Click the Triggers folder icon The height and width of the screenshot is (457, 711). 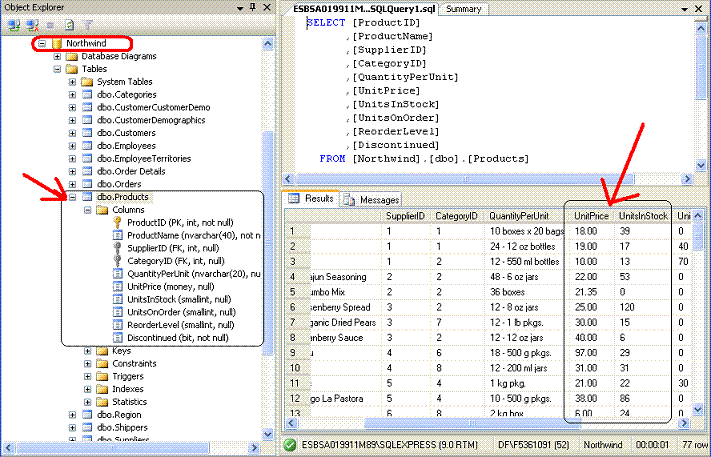pyautogui.click(x=102, y=376)
